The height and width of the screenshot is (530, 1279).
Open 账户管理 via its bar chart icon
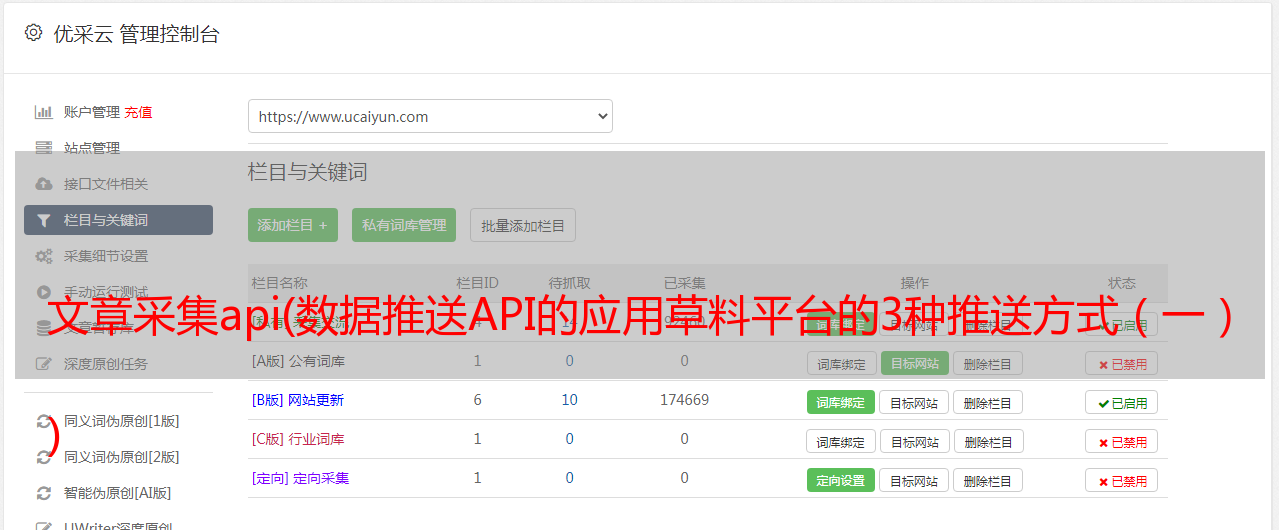coord(44,112)
